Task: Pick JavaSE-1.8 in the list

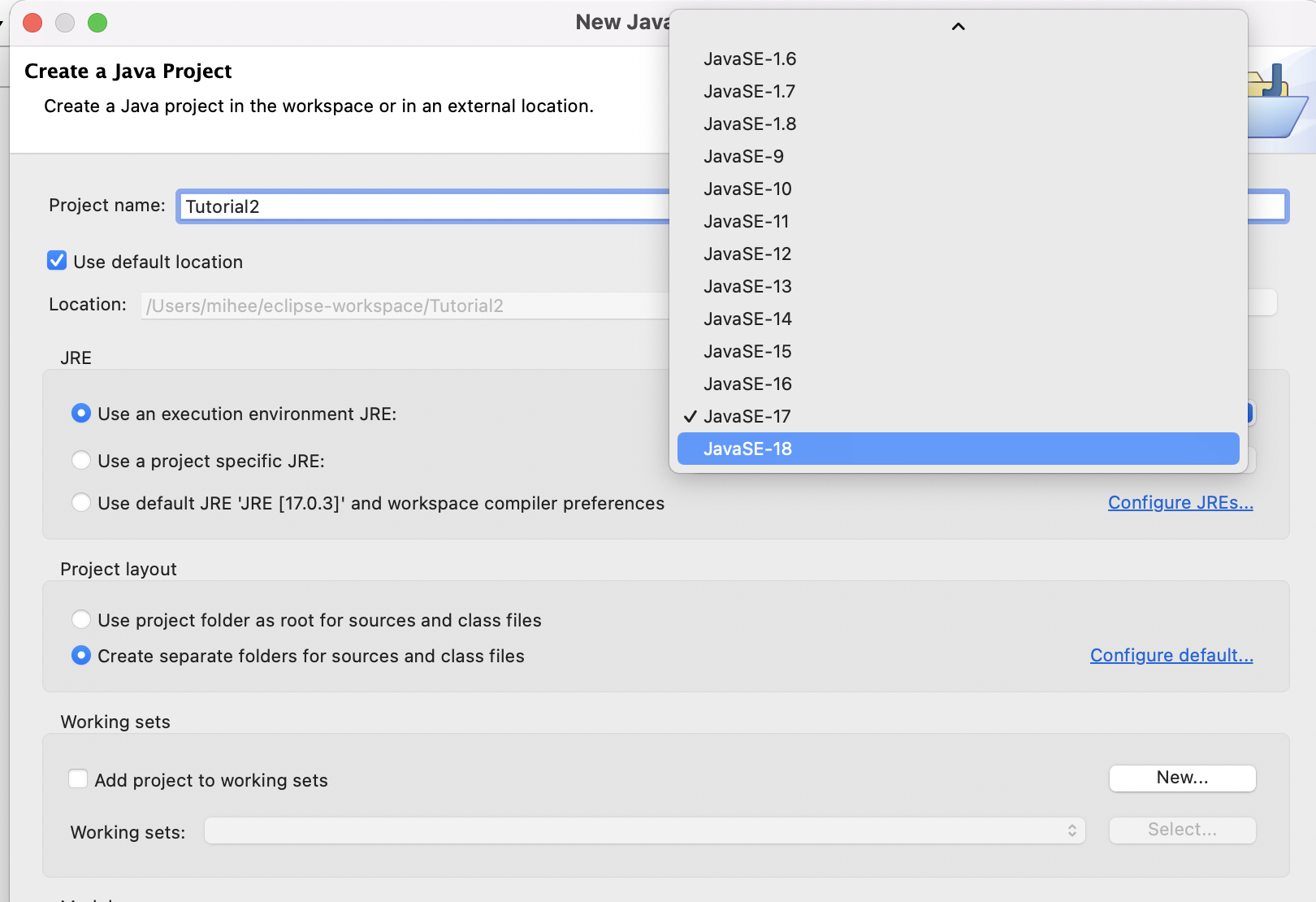Action: pyautogui.click(x=958, y=124)
